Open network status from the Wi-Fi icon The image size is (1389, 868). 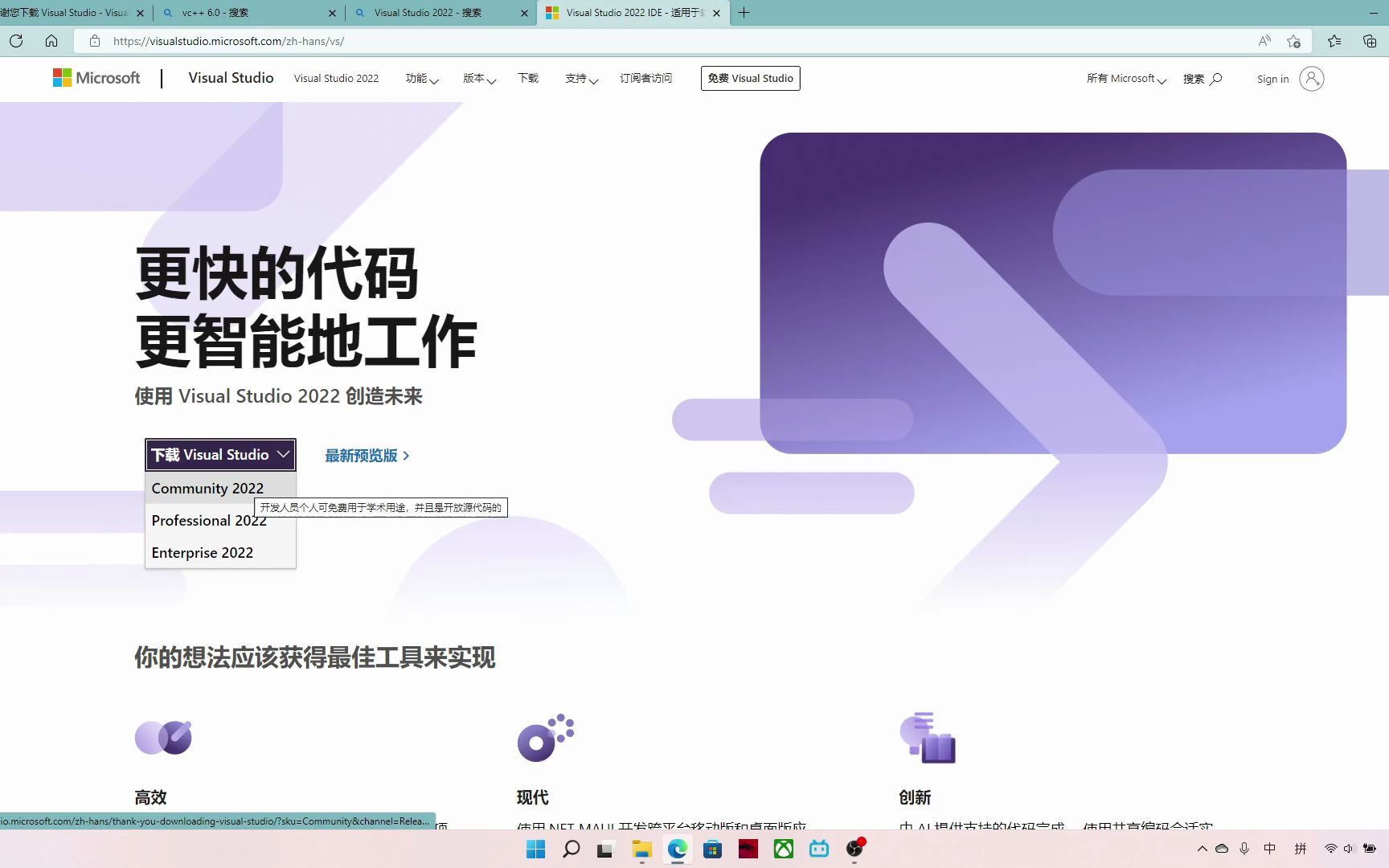[x=1330, y=849]
